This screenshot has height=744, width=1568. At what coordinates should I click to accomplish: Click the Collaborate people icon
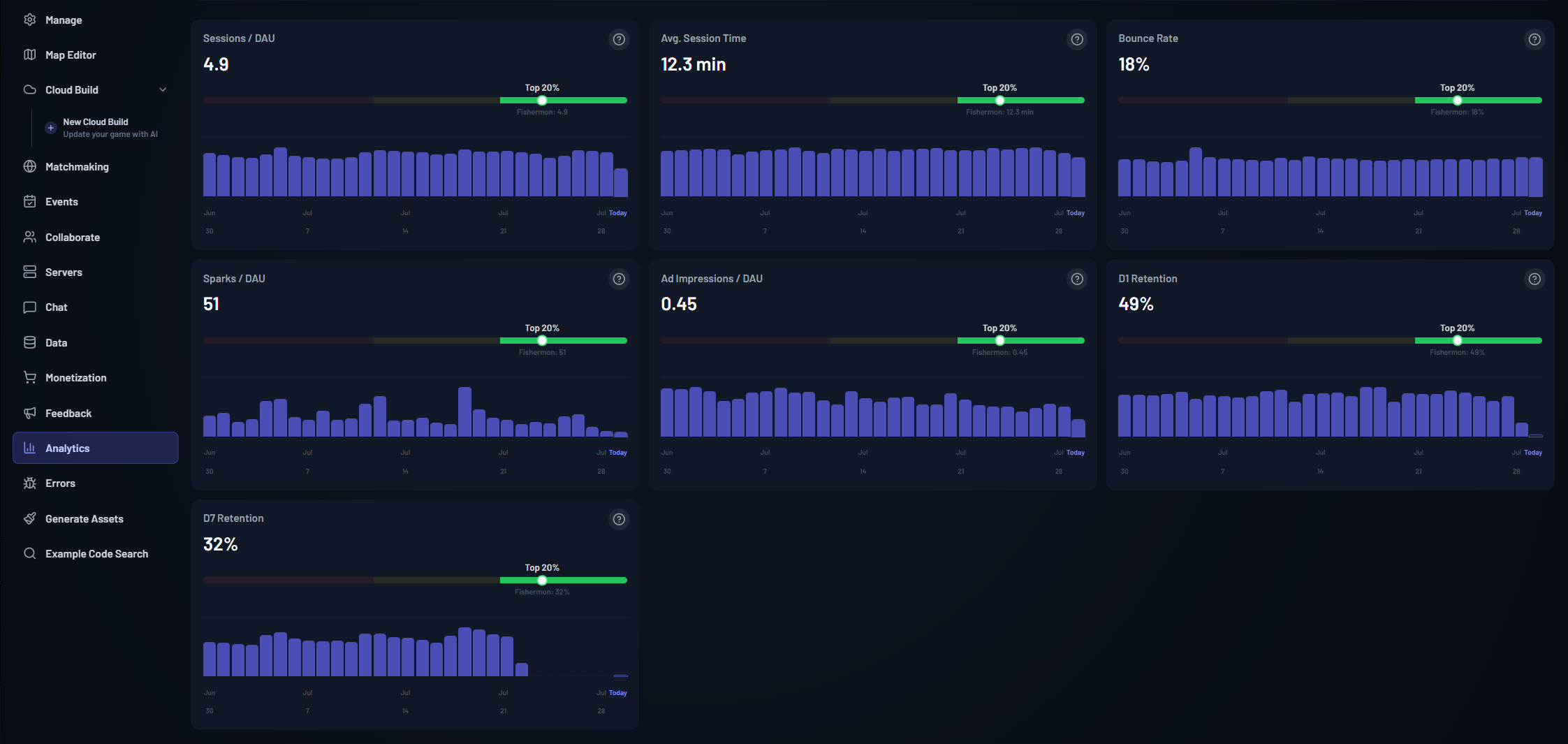point(29,237)
